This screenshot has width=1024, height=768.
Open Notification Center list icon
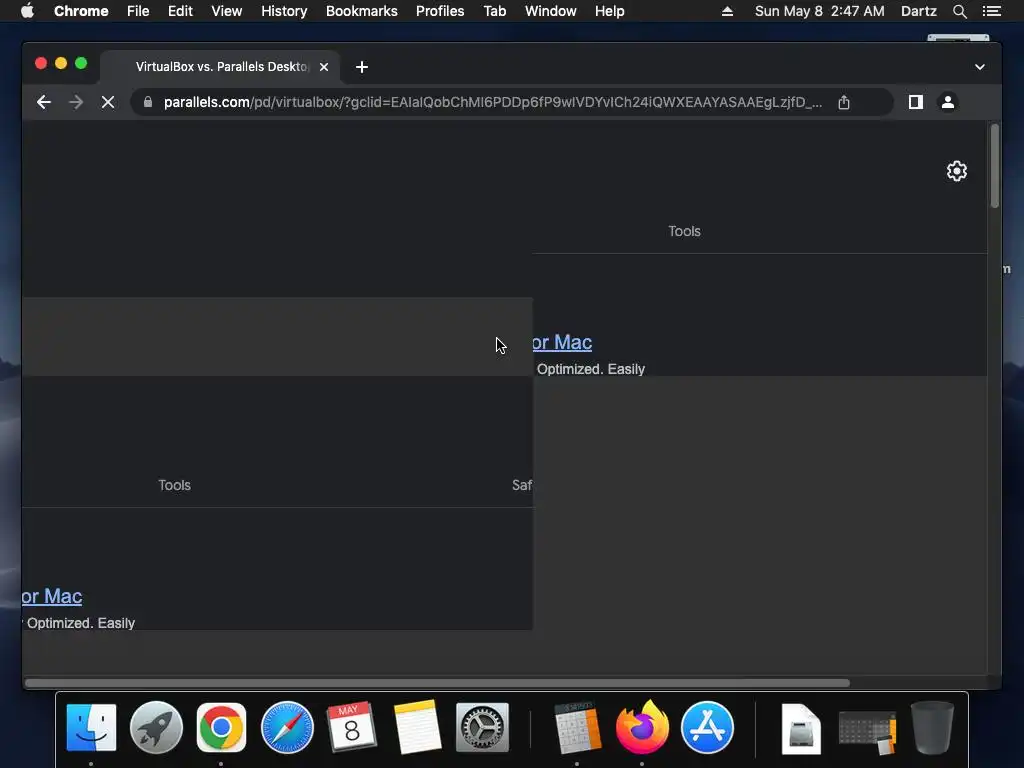(991, 11)
